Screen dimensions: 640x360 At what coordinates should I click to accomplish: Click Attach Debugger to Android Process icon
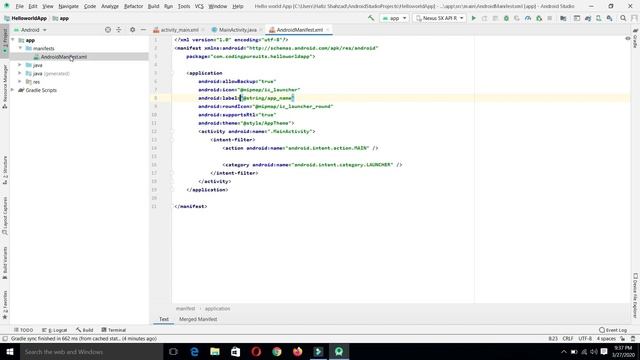(x=539, y=18)
